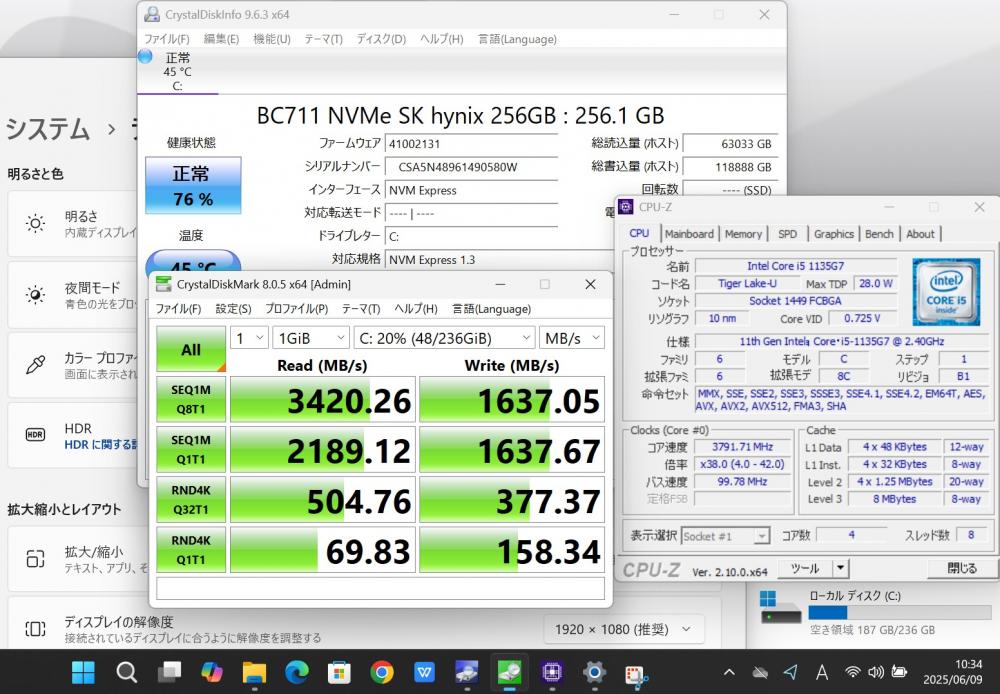
Task: Click the Intel Core i5 logo in CPU-Z
Action: [946, 292]
